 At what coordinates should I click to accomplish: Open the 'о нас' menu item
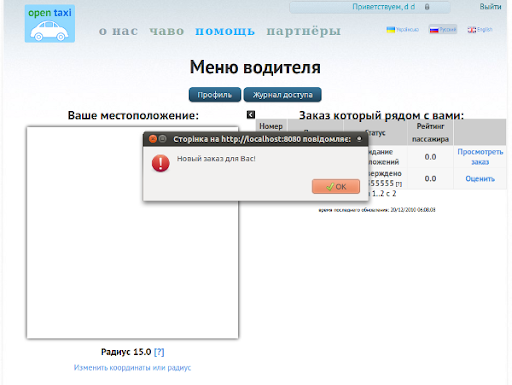click(x=118, y=31)
